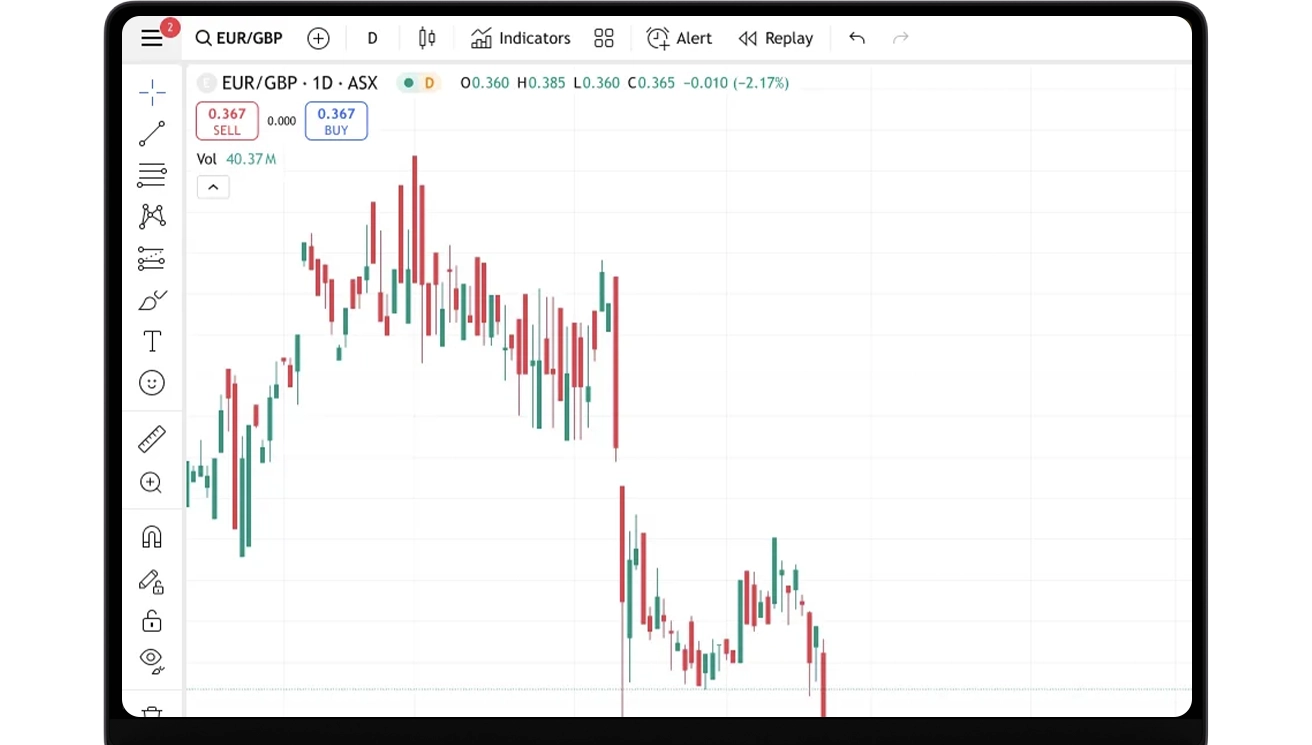The width and height of the screenshot is (1312, 745).
Task: Click the Close value C0.365
Action: (x=651, y=83)
